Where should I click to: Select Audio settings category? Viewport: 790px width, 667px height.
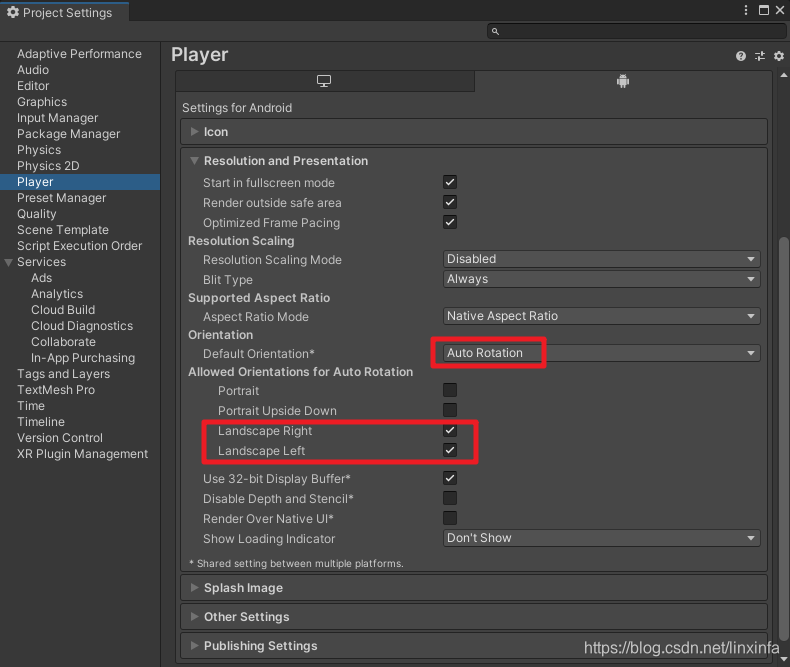[x=33, y=70]
